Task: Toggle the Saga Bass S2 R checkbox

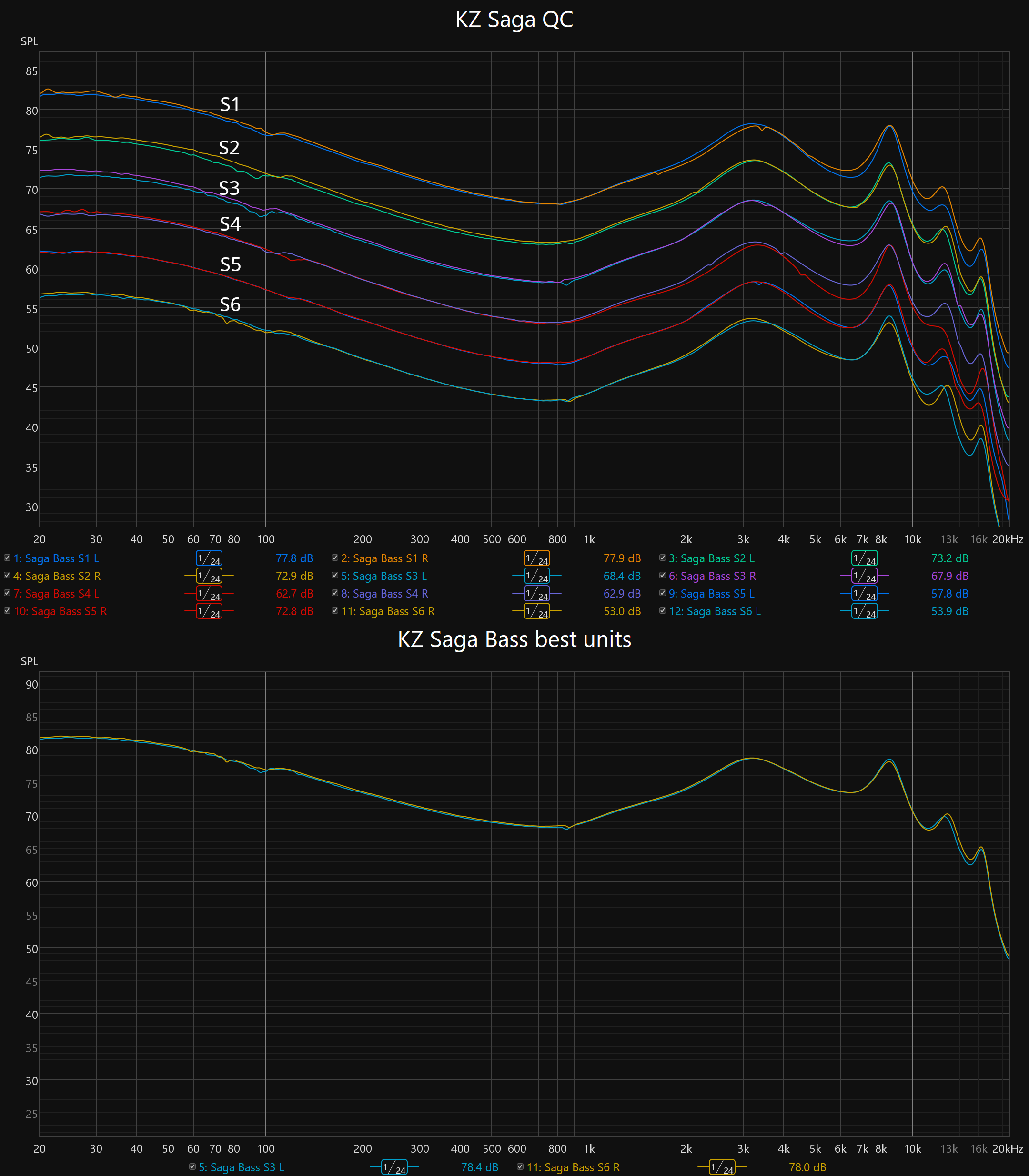Action: click(x=8, y=575)
